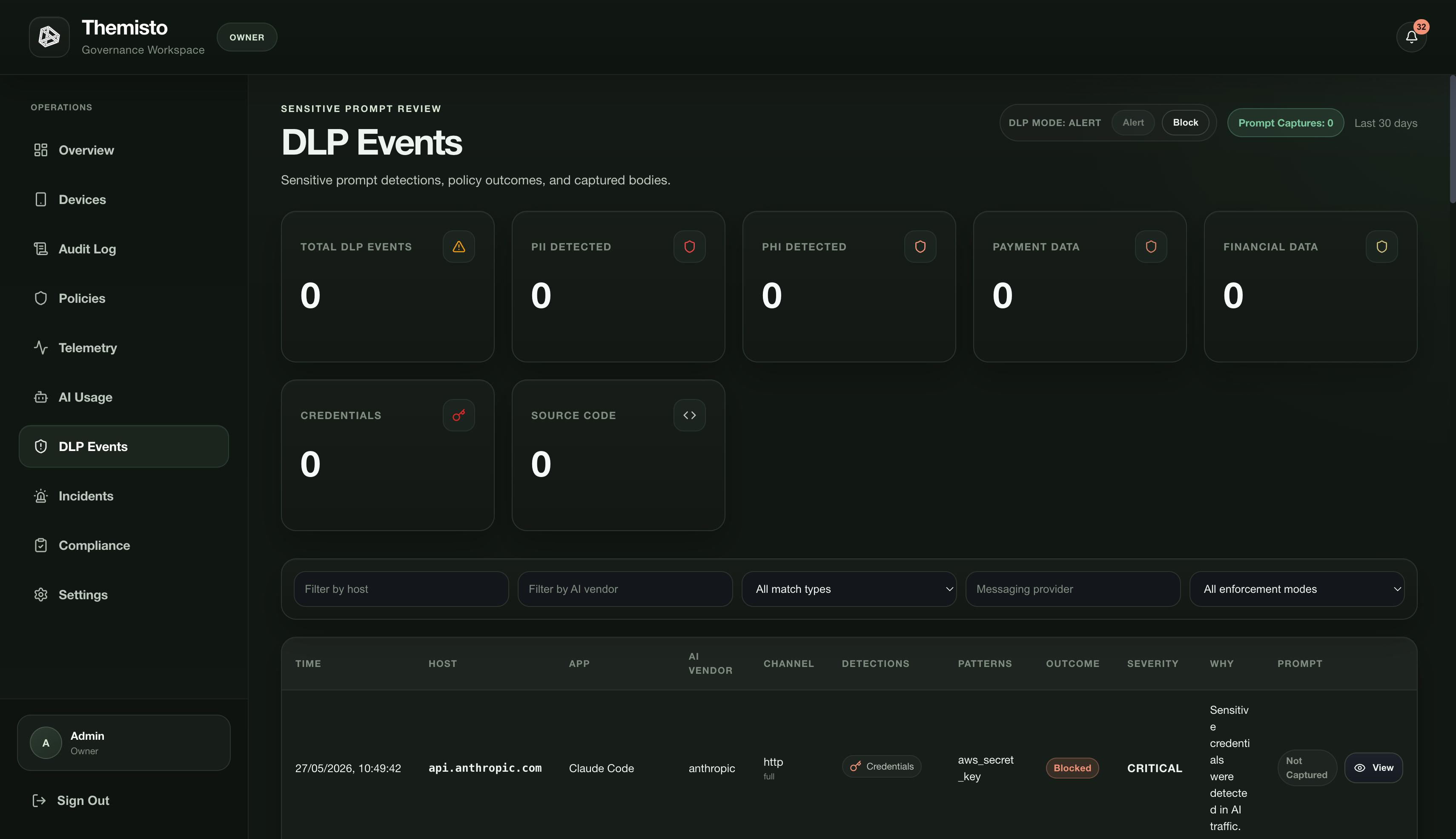Switch DLP mode to Block
The height and width of the screenshot is (839, 1456).
(1185, 123)
